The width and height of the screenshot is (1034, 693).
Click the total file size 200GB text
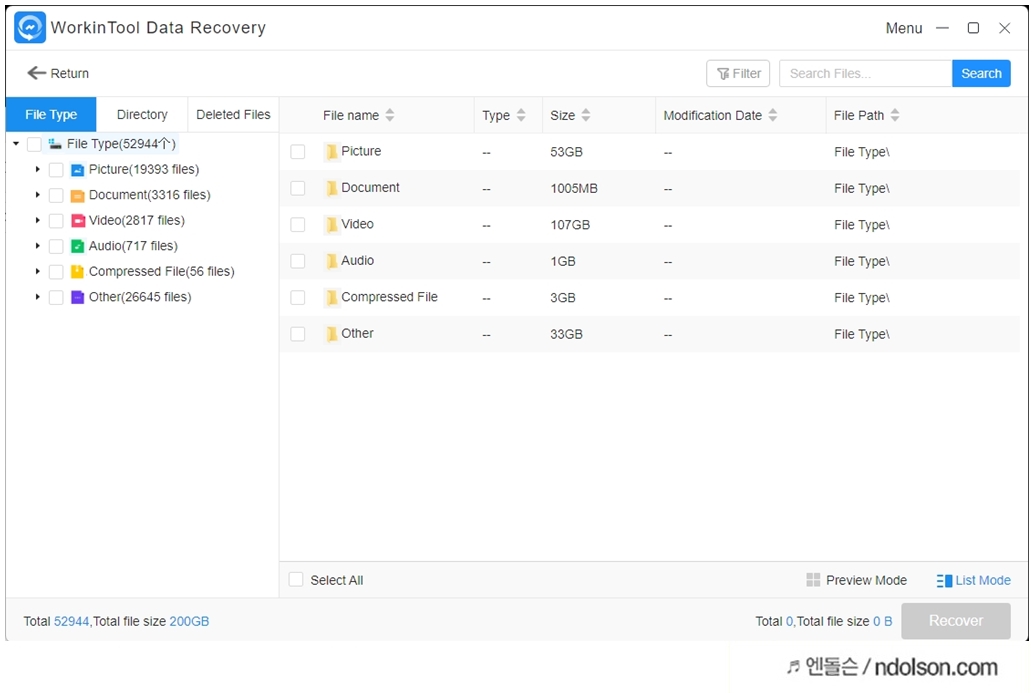189,621
